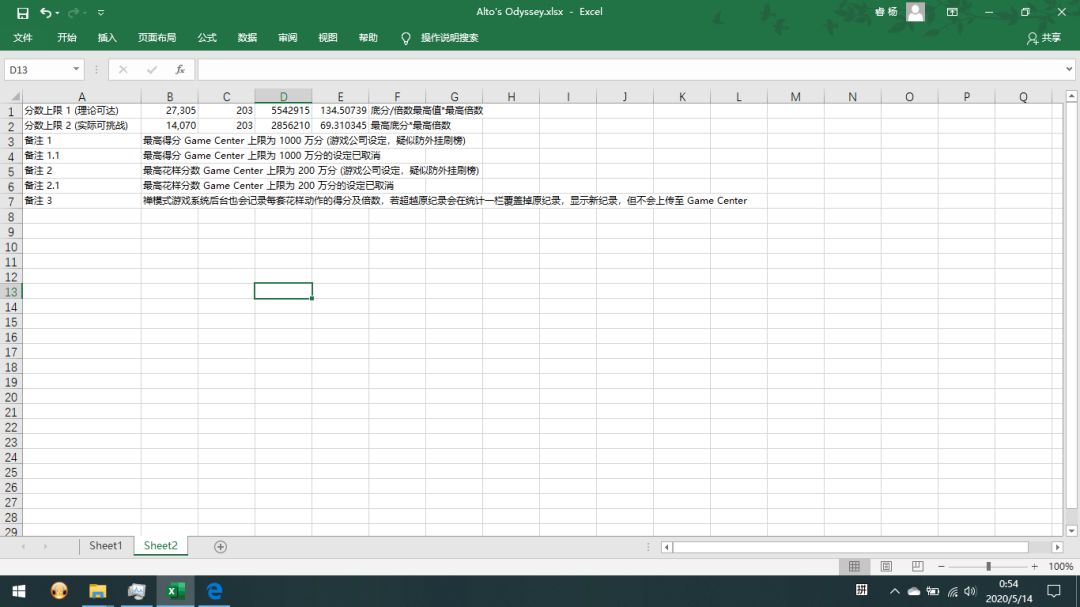Open the notification center icon
This screenshot has width=1080, height=607.
pos(1054,591)
